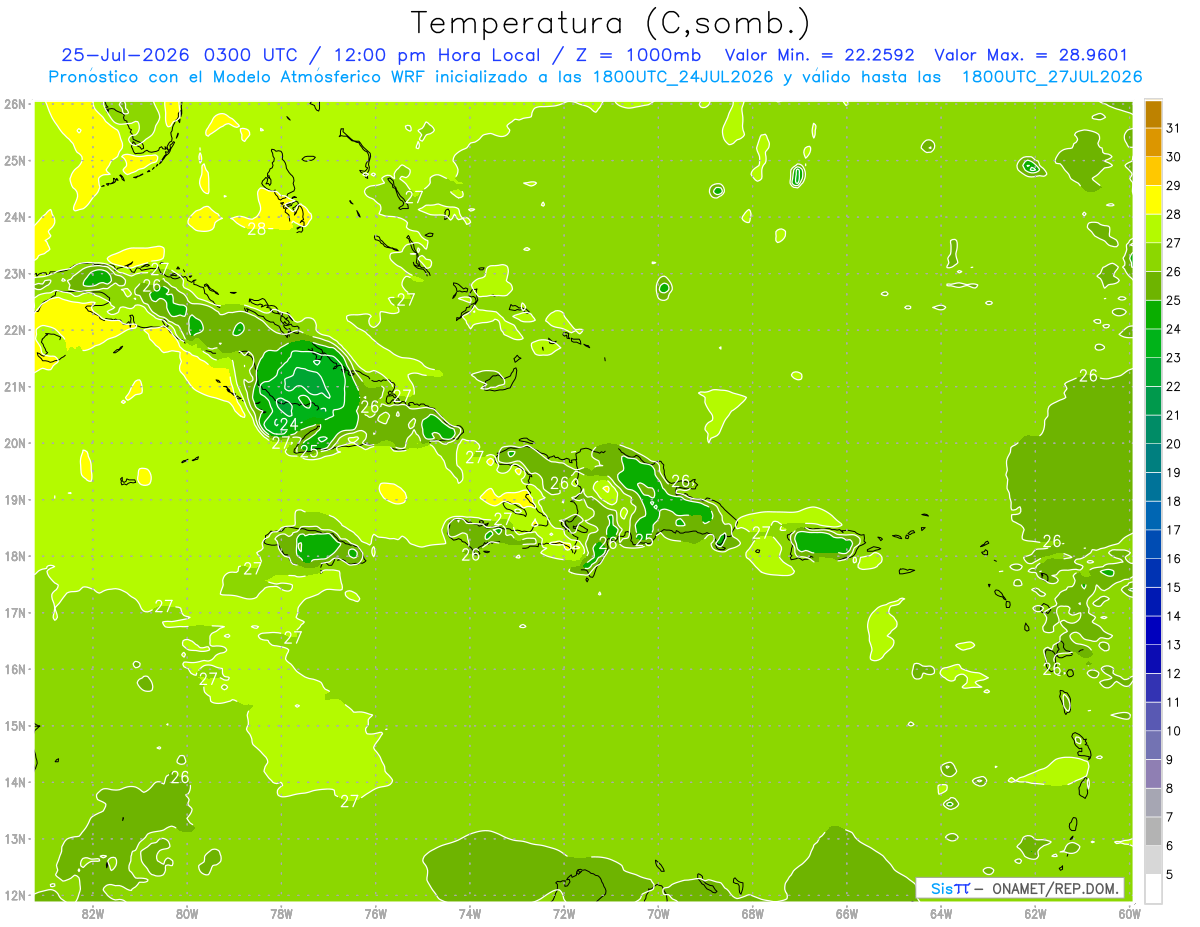
Task: Click the "82W" longitude axis label
Action: point(92,913)
